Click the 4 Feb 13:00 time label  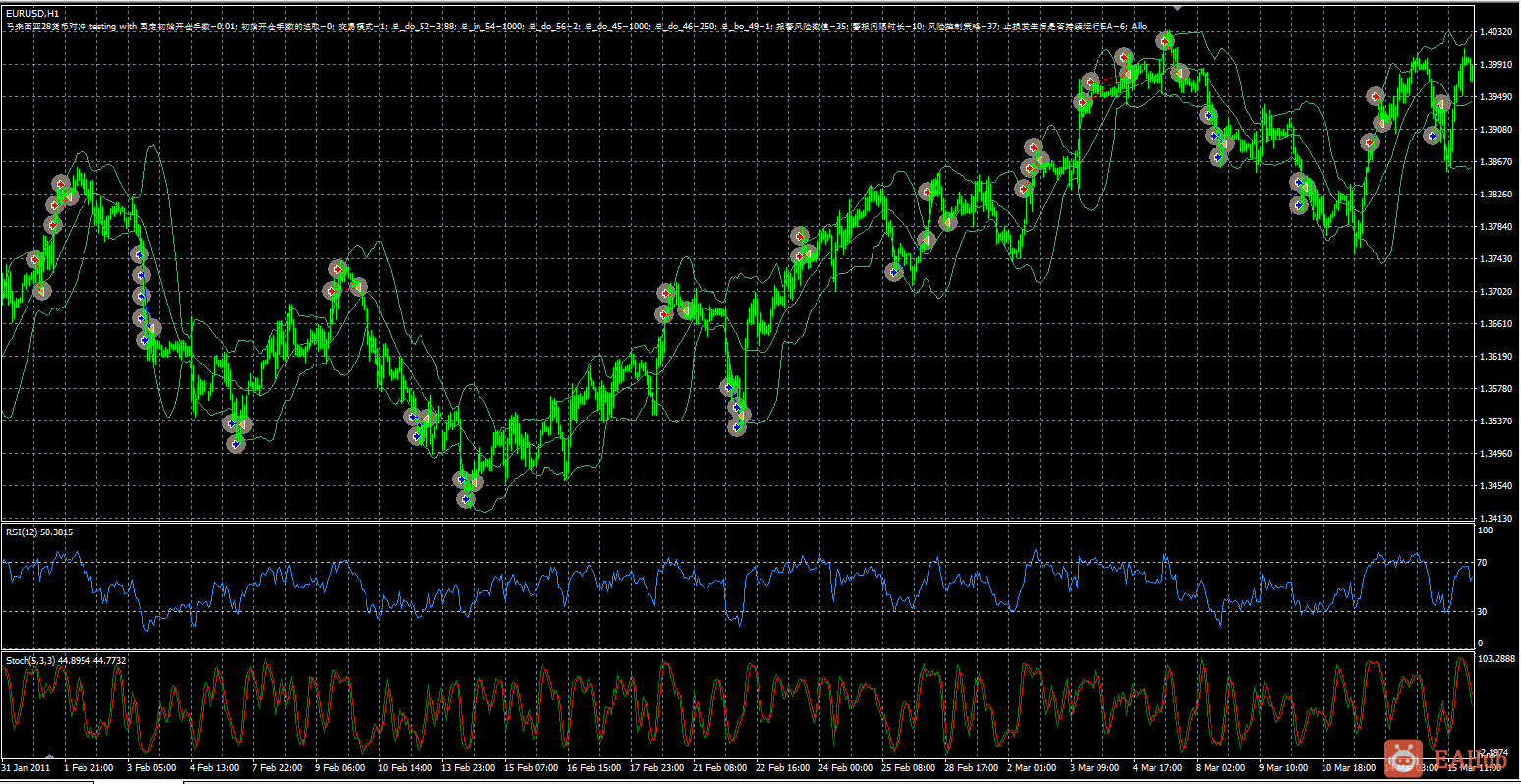coord(214,767)
